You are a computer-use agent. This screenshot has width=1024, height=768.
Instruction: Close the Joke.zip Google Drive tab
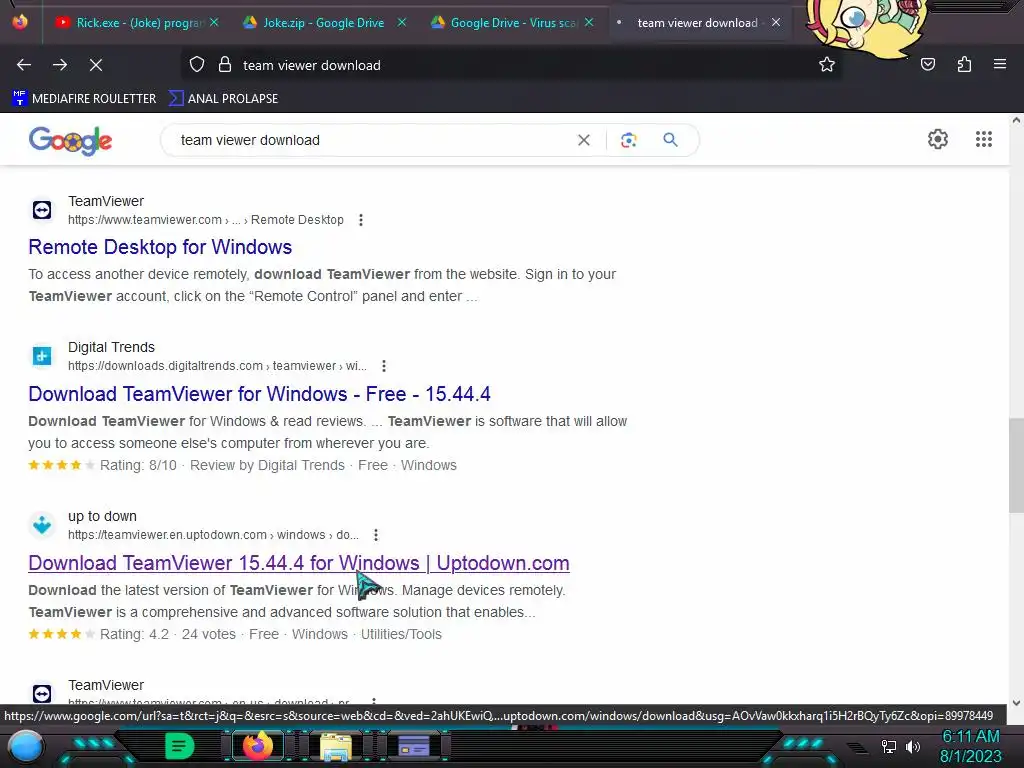pos(402,22)
